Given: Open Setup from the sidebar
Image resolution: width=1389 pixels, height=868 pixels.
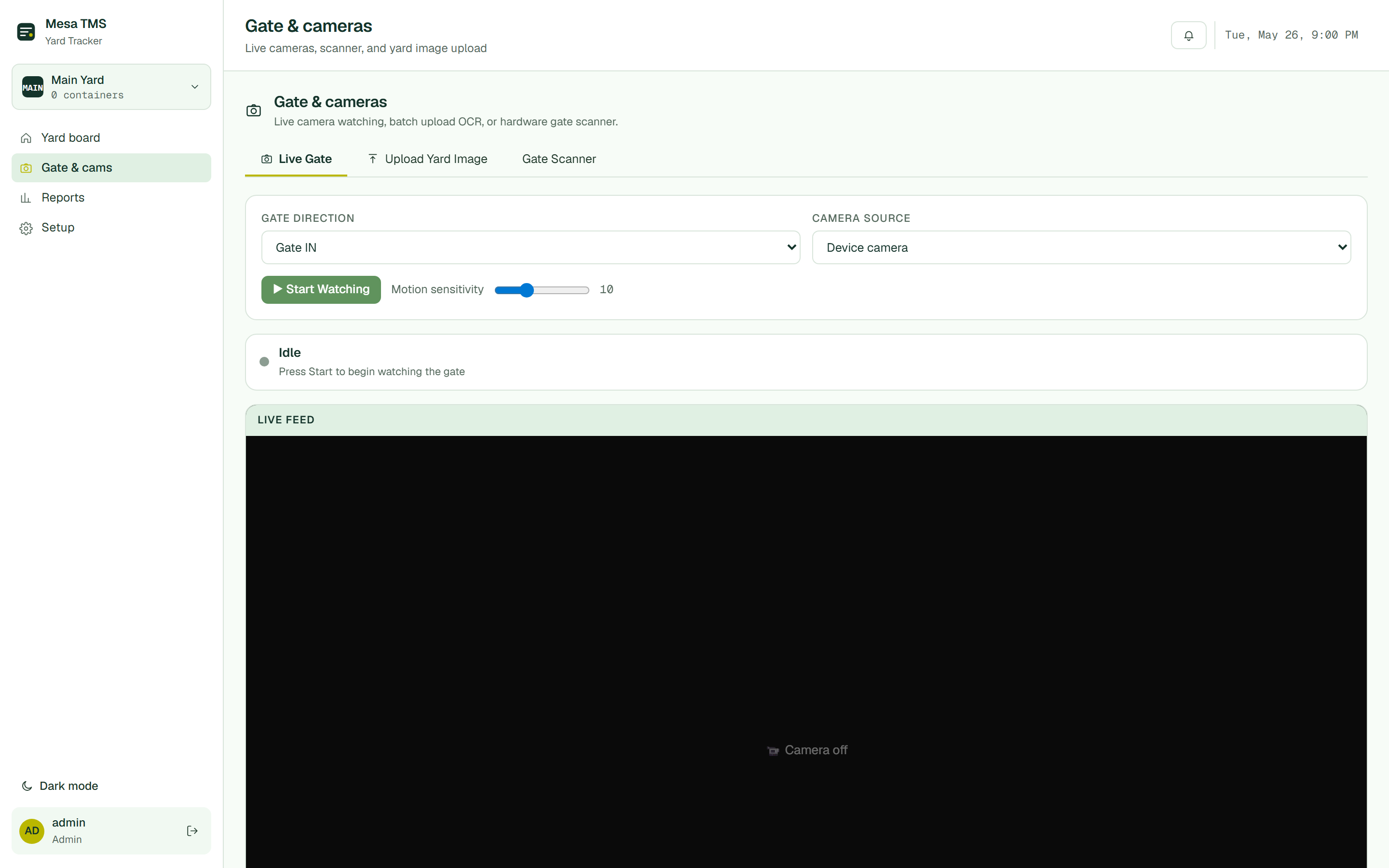Looking at the screenshot, I should pos(111,228).
